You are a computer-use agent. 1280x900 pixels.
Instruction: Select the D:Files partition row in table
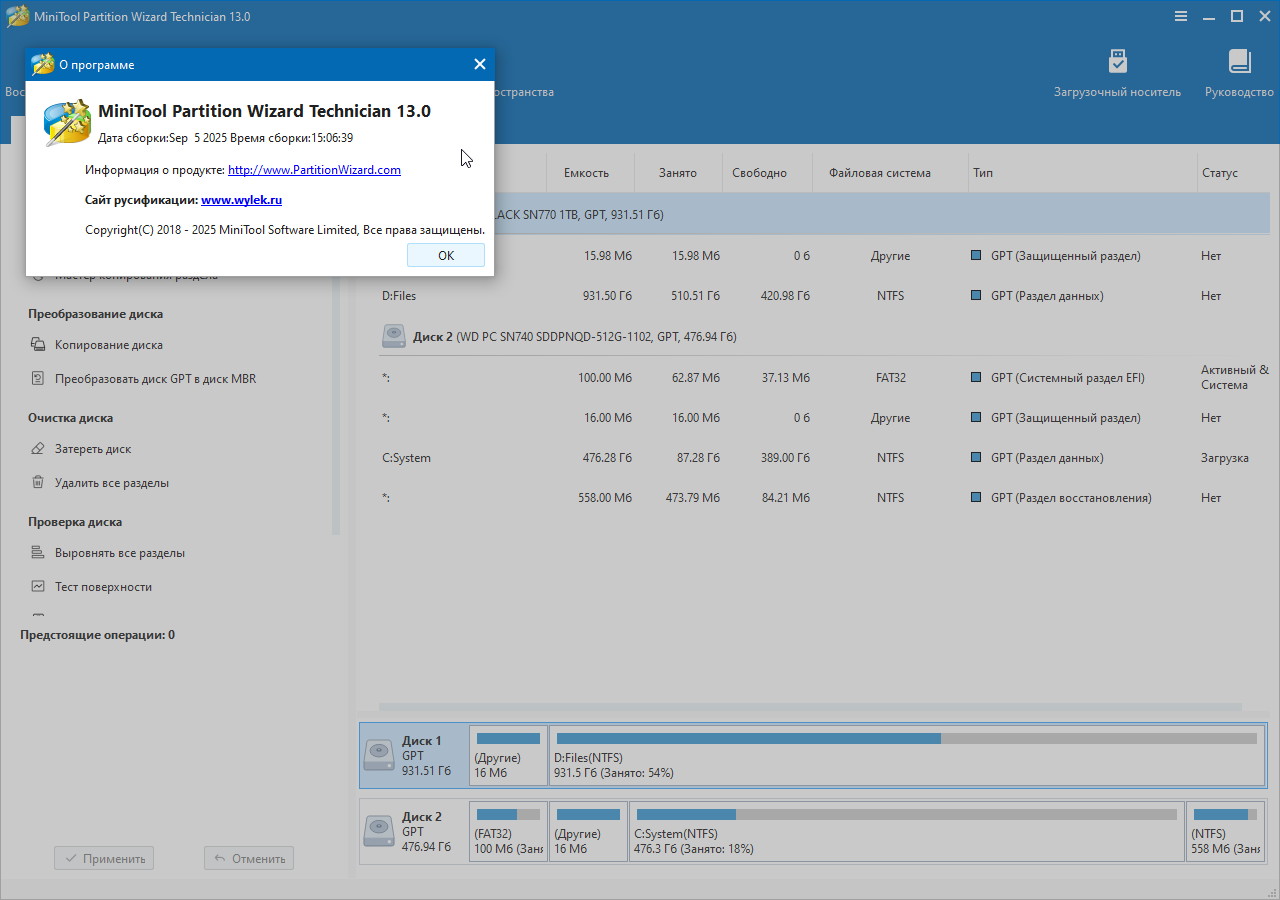pyautogui.click(x=700, y=296)
